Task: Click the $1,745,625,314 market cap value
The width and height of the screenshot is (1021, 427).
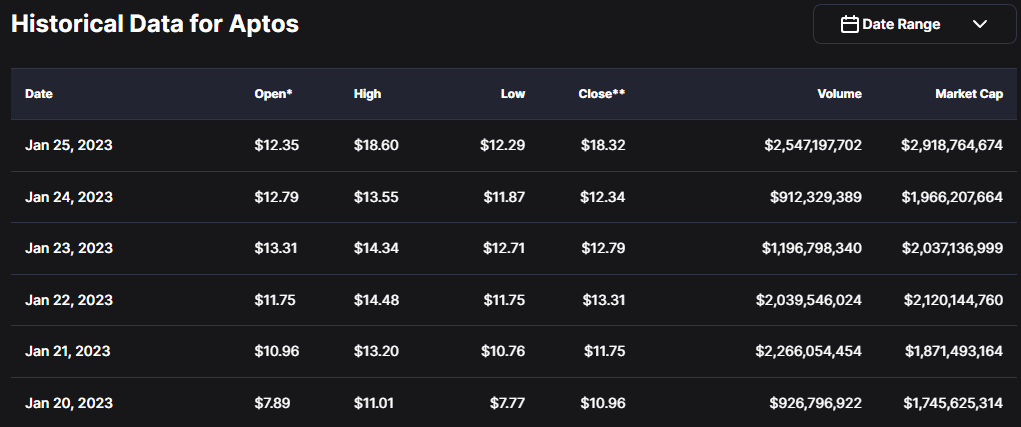Action: click(951, 403)
